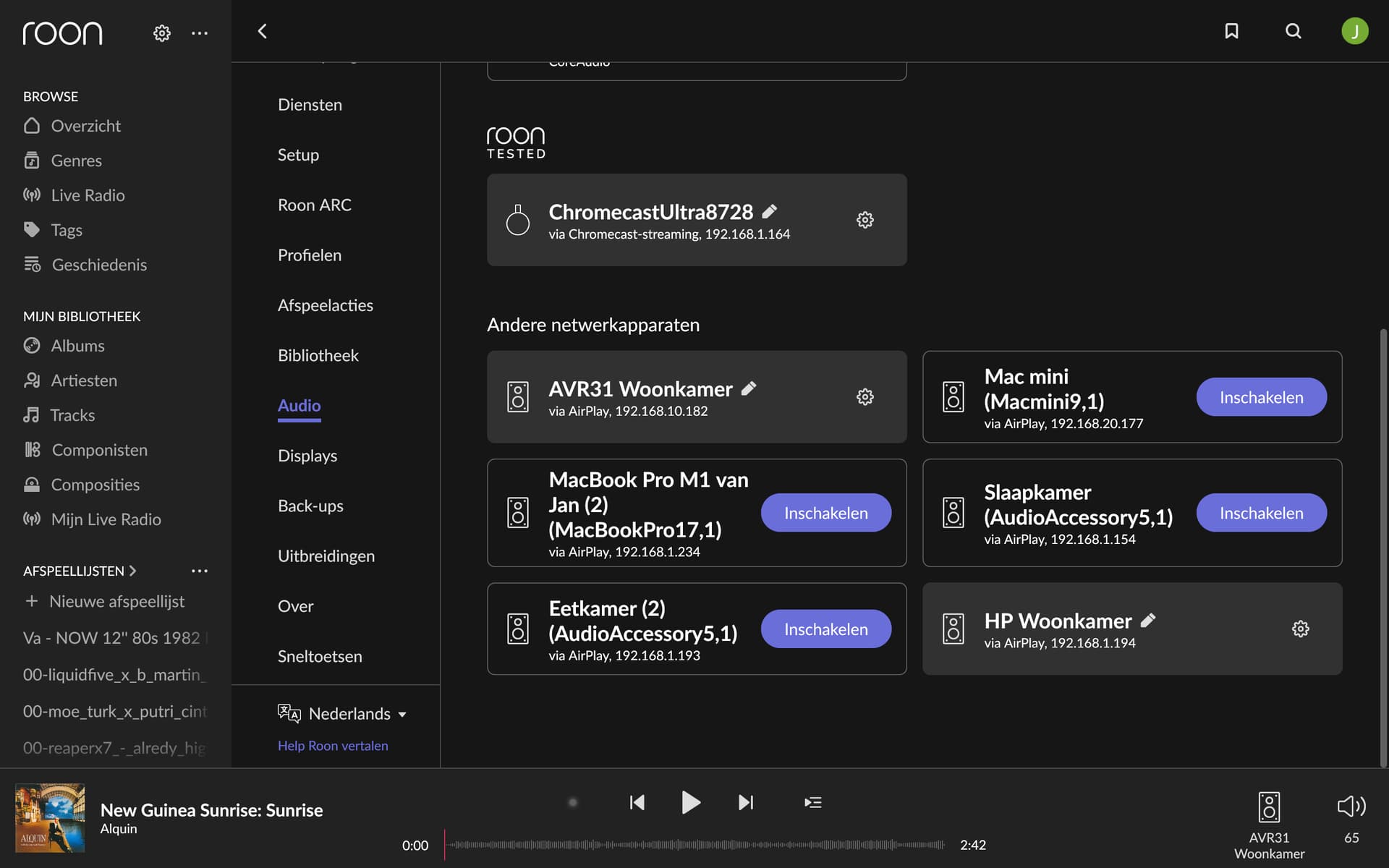The width and height of the screenshot is (1389, 868).
Task: Open settings gear next to Roon logo
Action: click(x=162, y=33)
